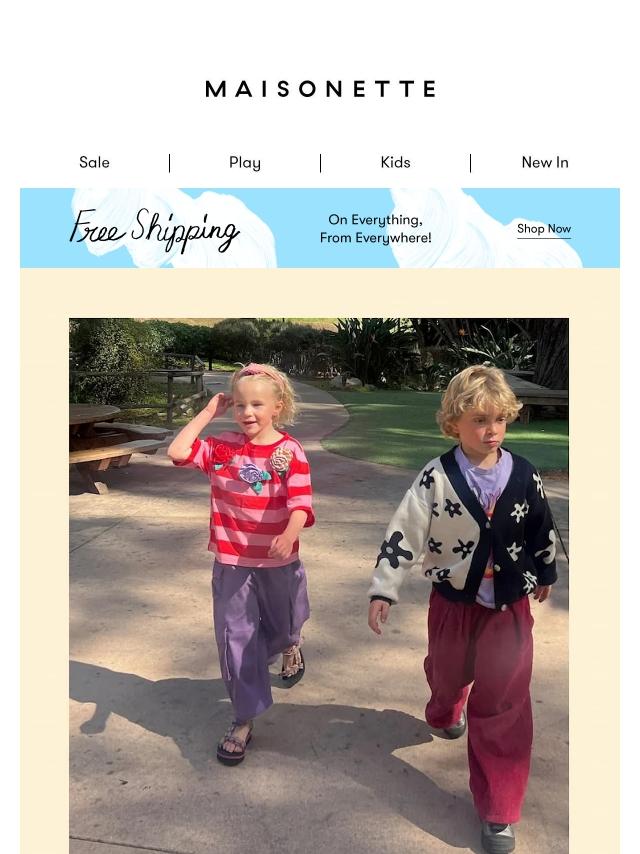
Task: Open the Sale menu link
Action: tap(94, 162)
